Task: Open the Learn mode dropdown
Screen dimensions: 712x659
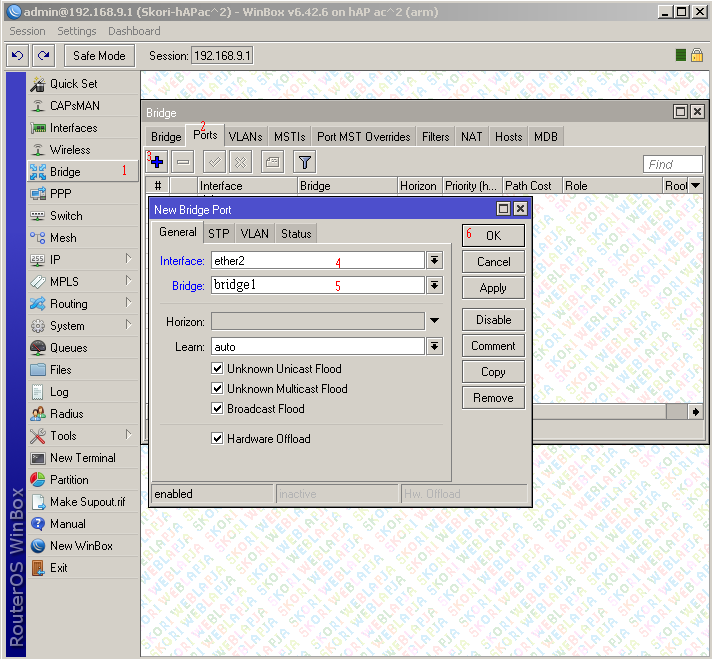Action: 434,346
